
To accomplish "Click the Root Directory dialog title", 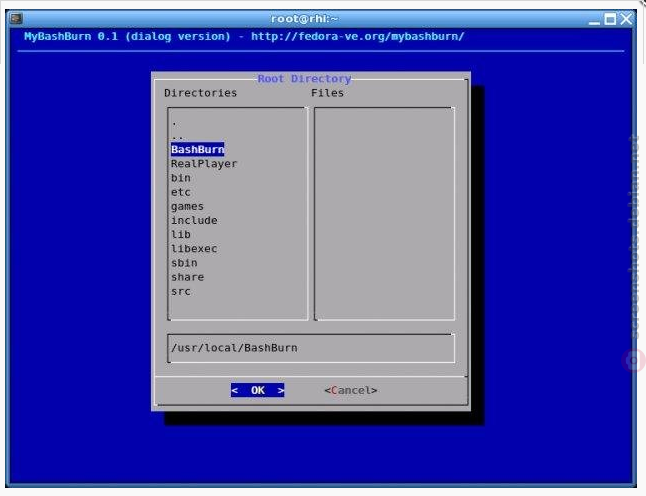I will [x=304, y=78].
